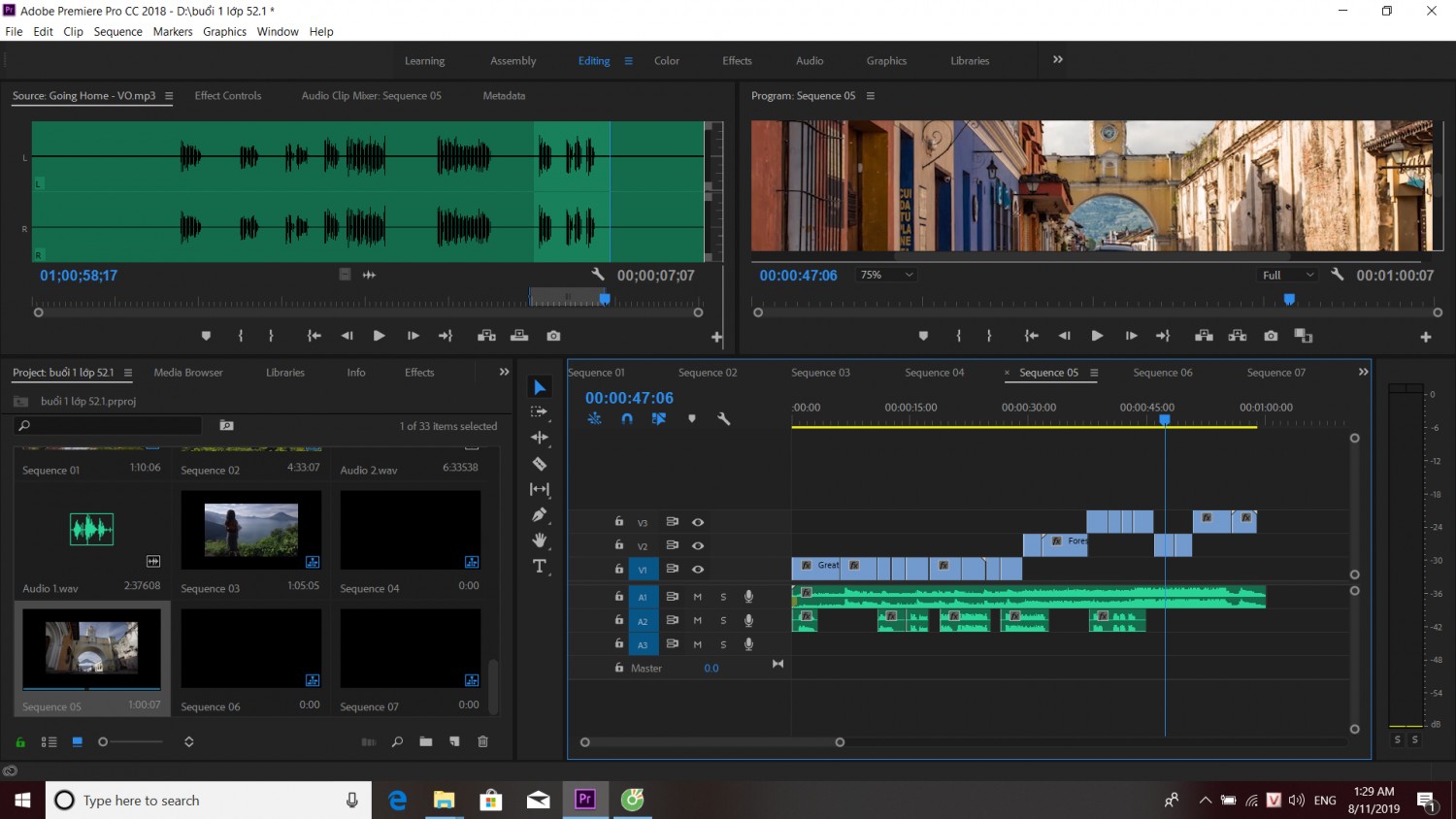
Task: Select the Slip tool
Action: [540, 489]
